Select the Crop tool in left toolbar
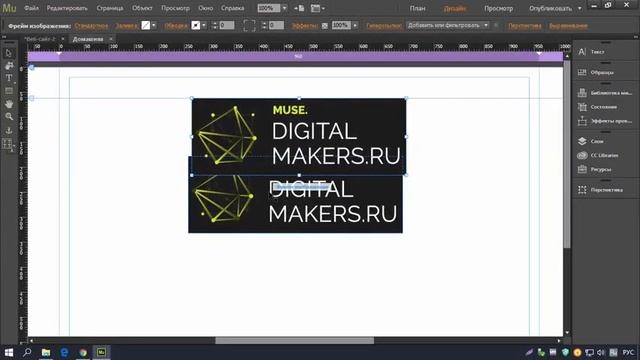The width and height of the screenshot is (640, 360). 9,66
